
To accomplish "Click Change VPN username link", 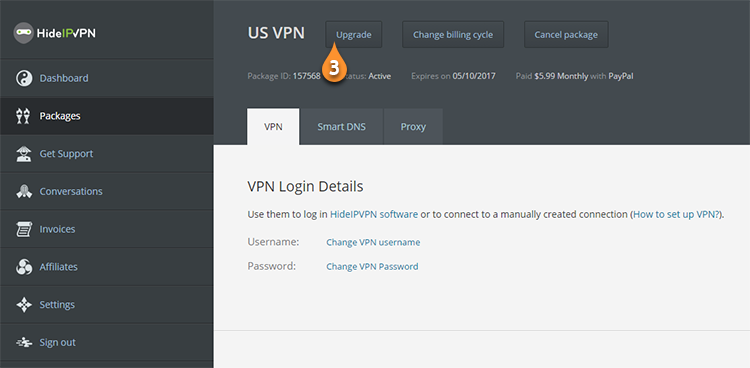I will (x=373, y=242).
